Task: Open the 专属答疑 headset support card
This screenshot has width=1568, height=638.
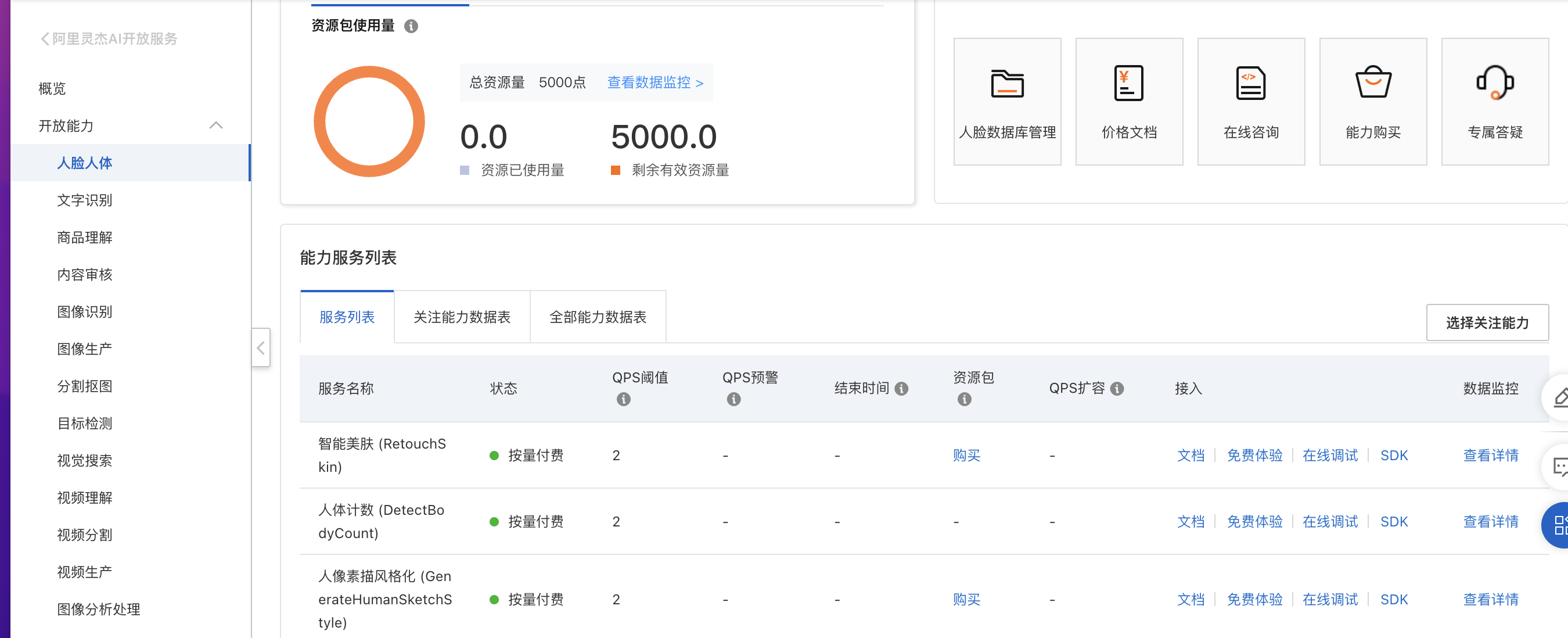Action: [1495, 102]
